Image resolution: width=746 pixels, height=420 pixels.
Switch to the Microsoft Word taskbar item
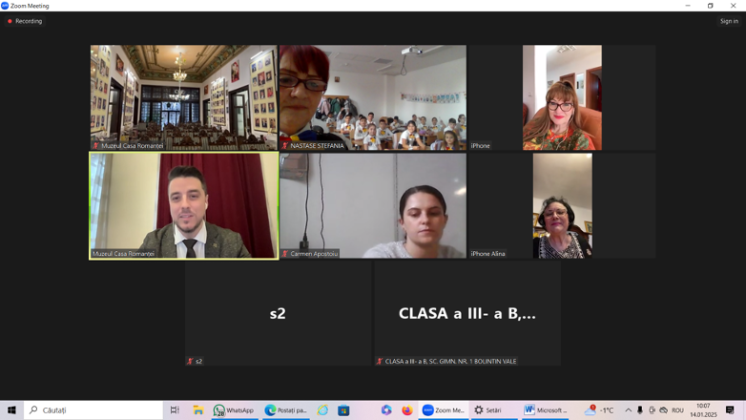click(545, 410)
